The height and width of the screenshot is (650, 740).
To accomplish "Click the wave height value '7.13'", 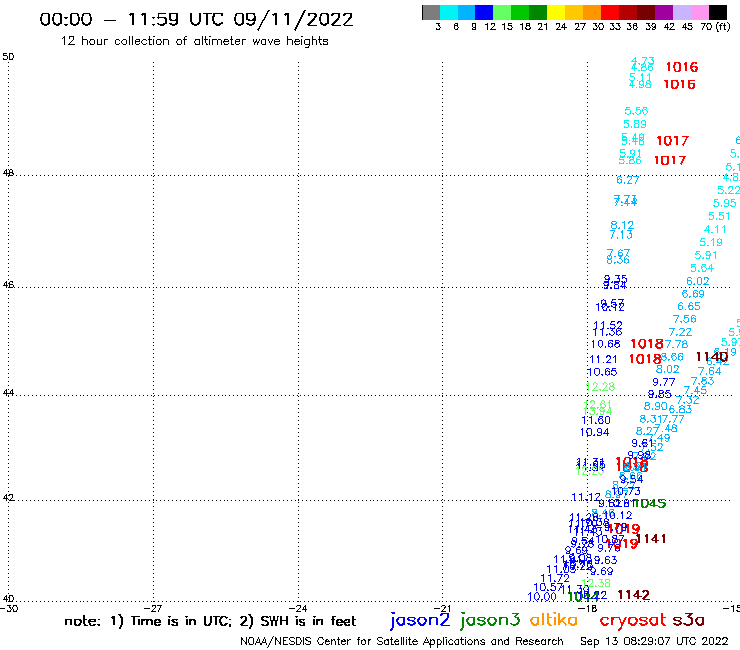I will tap(621, 235).
